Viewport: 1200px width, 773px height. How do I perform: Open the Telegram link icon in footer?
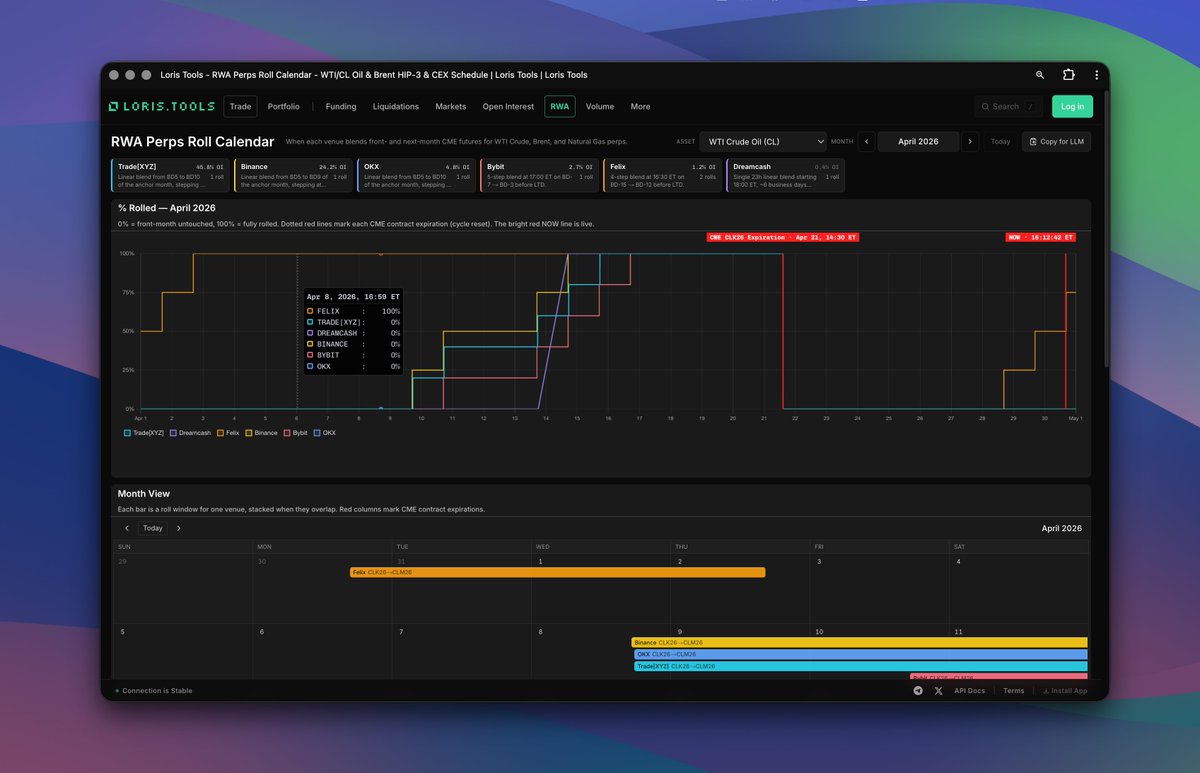tap(918, 691)
